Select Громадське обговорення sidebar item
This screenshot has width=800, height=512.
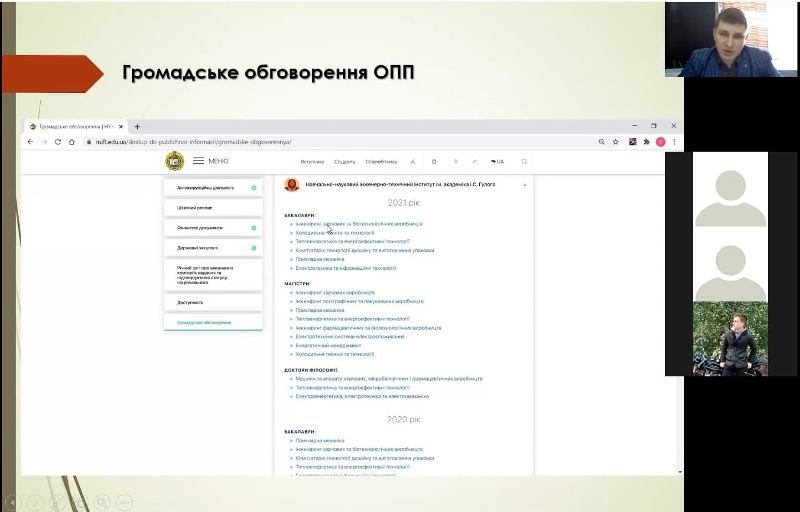tap(213, 322)
